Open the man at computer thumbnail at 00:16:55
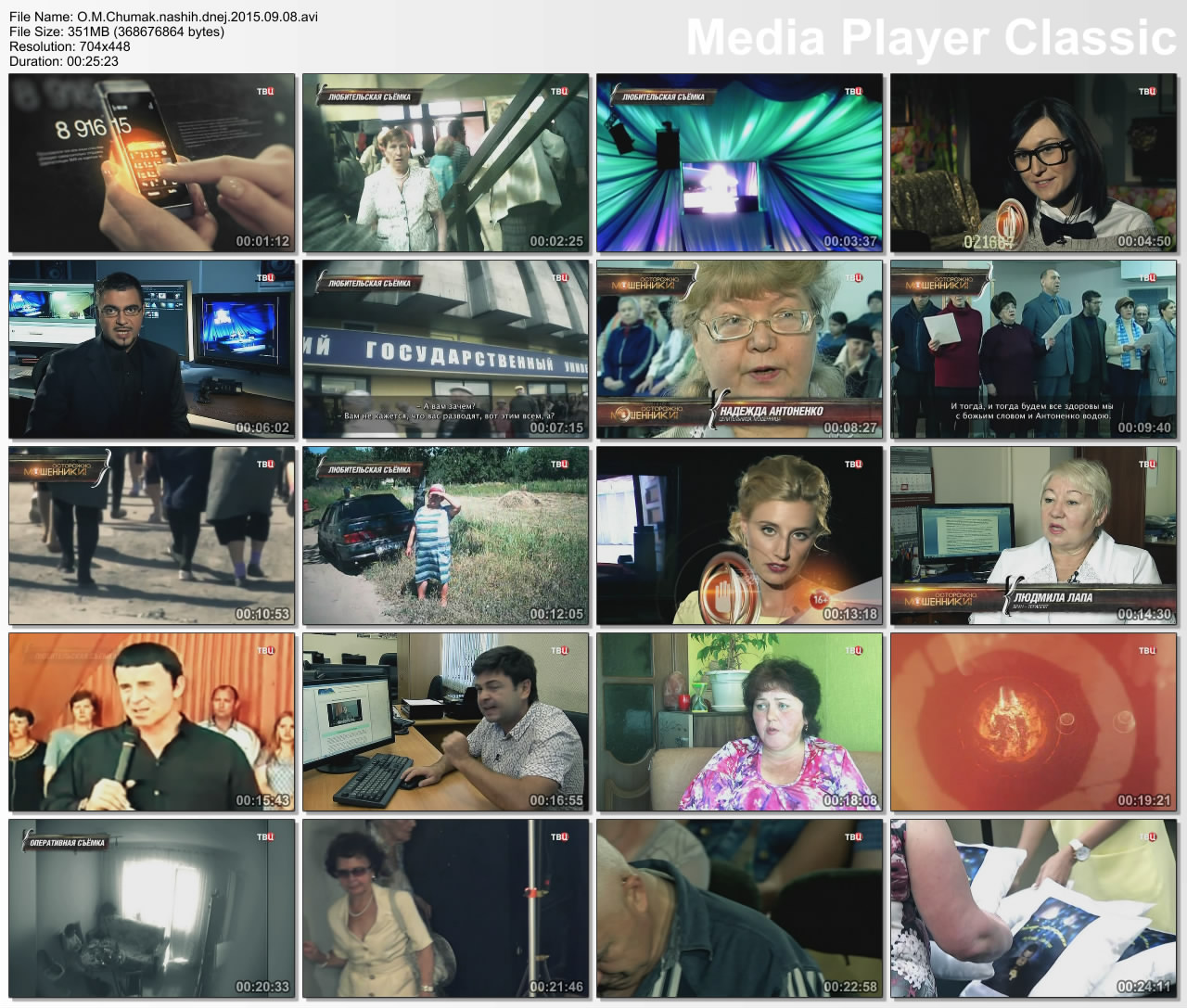This screenshot has height=1008, width=1187. click(x=446, y=722)
